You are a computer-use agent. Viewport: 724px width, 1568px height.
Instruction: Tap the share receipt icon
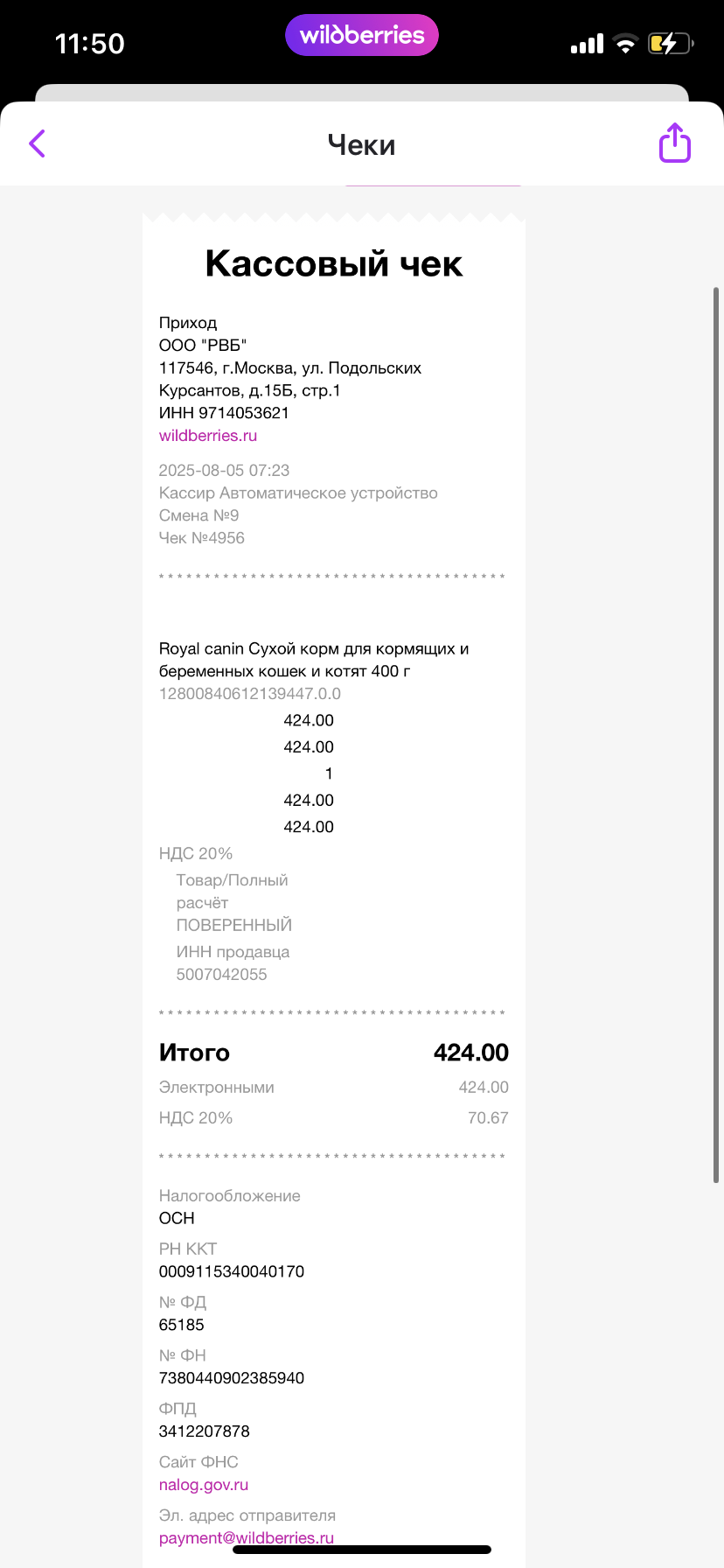[x=674, y=143]
